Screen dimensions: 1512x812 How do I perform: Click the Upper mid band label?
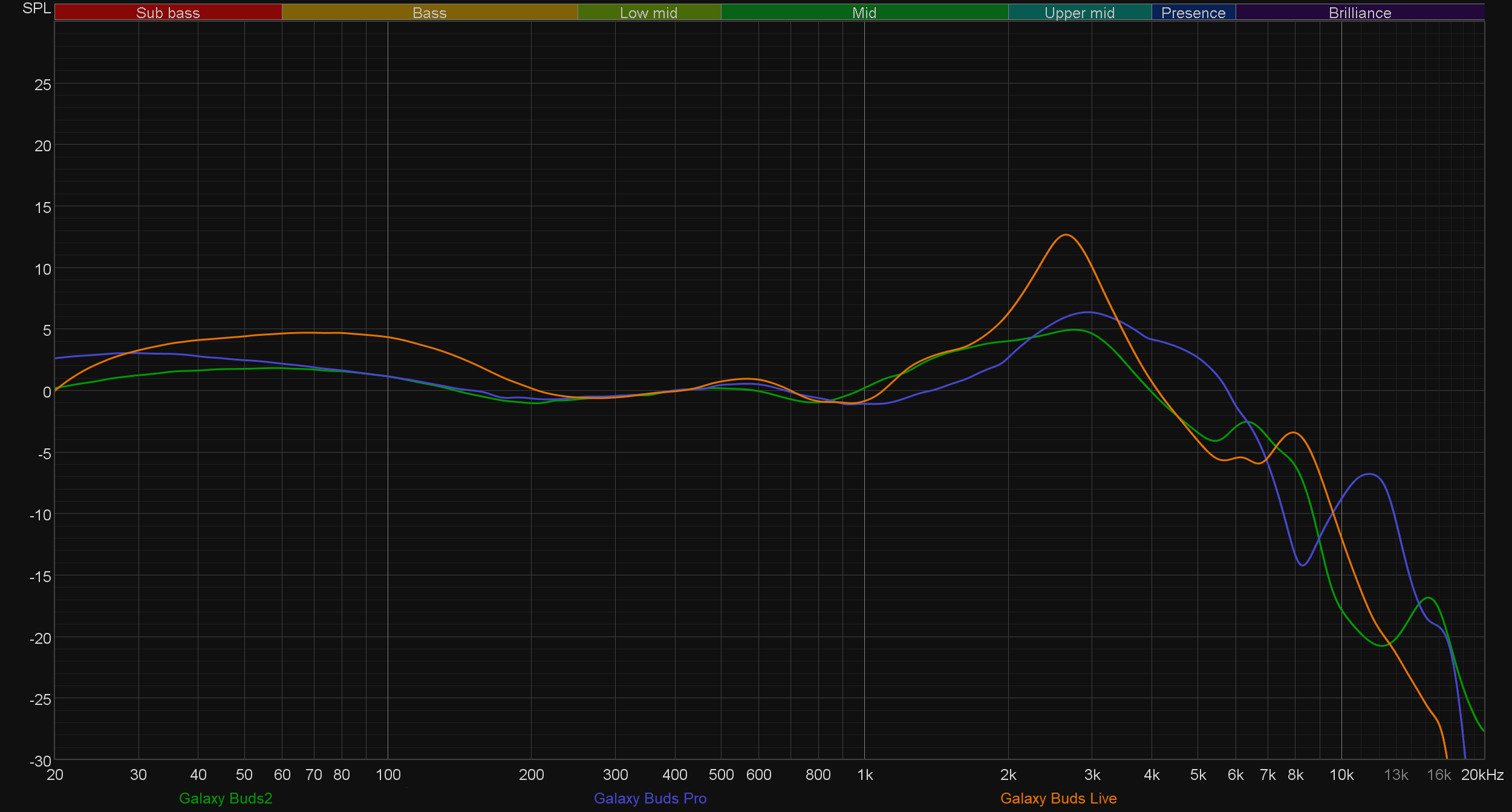[x=1079, y=12]
